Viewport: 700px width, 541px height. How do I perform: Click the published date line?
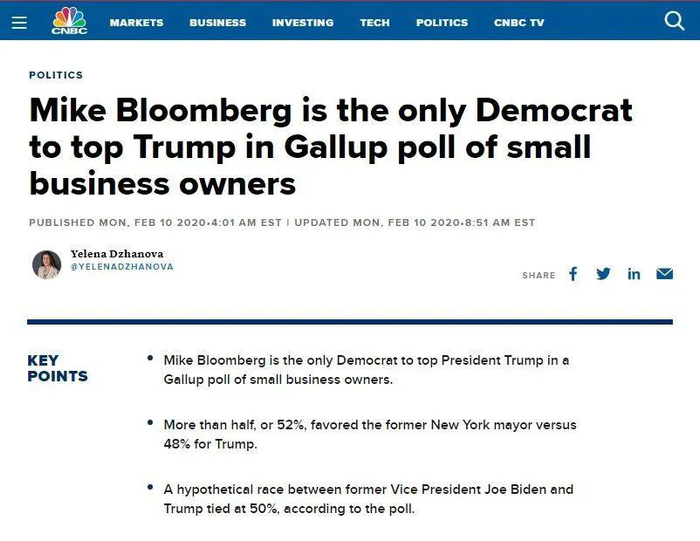point(281,222)
